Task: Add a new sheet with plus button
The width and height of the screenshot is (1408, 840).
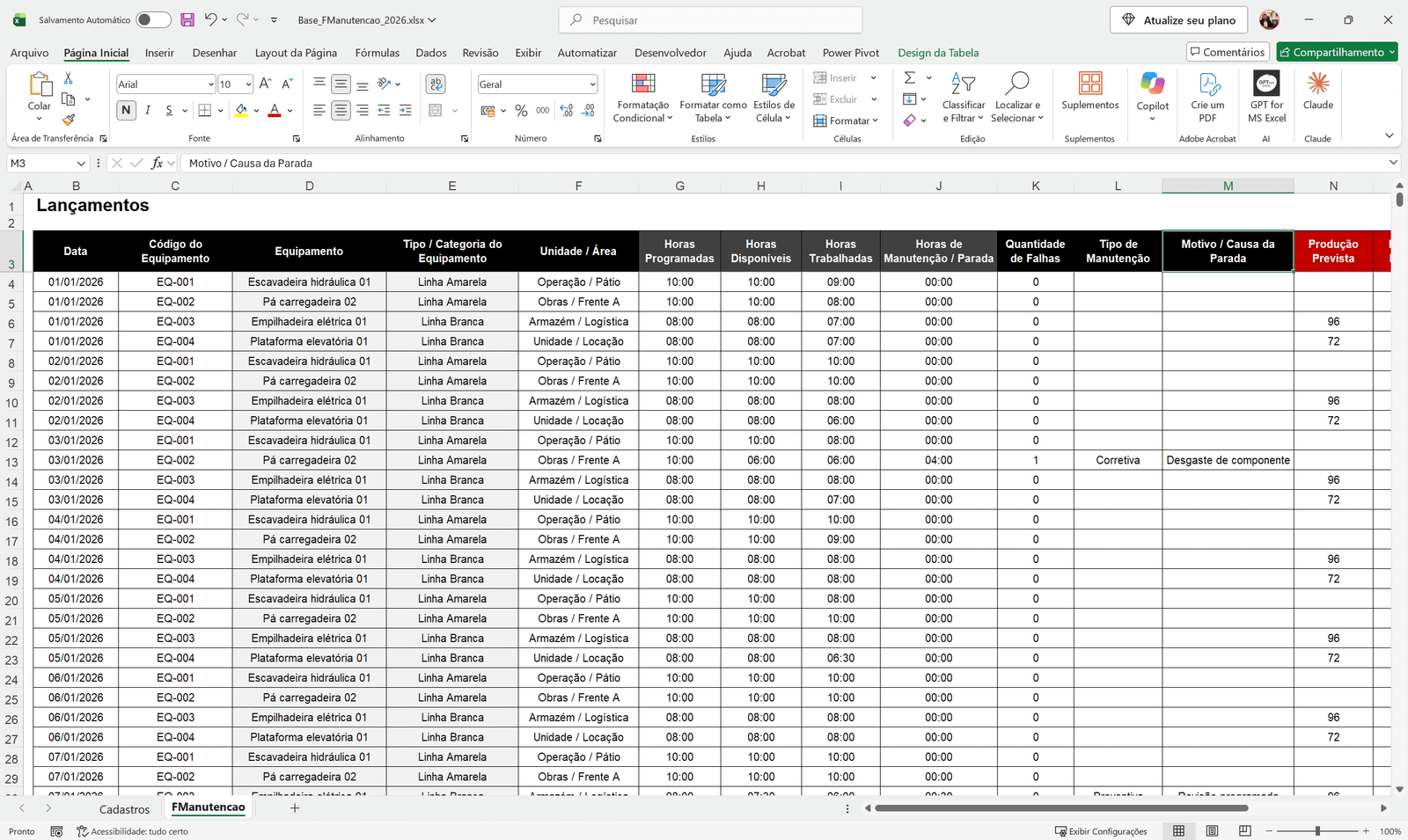Action: [x=295, y=807]
